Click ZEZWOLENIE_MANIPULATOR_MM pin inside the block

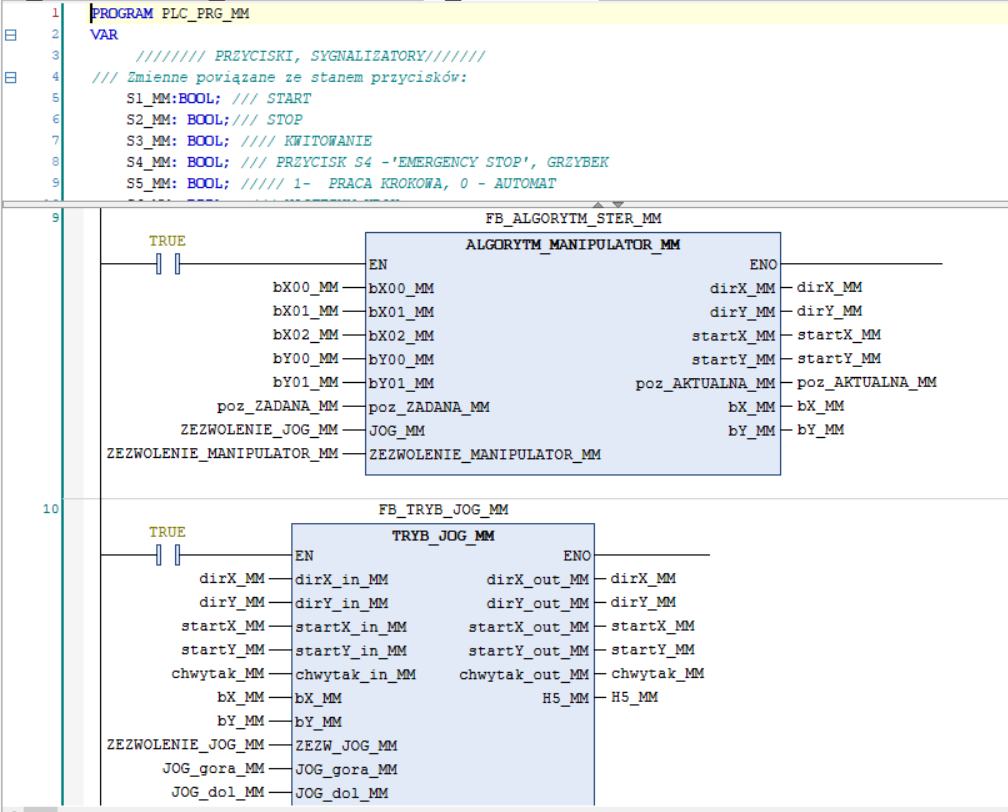coord(485,455)
